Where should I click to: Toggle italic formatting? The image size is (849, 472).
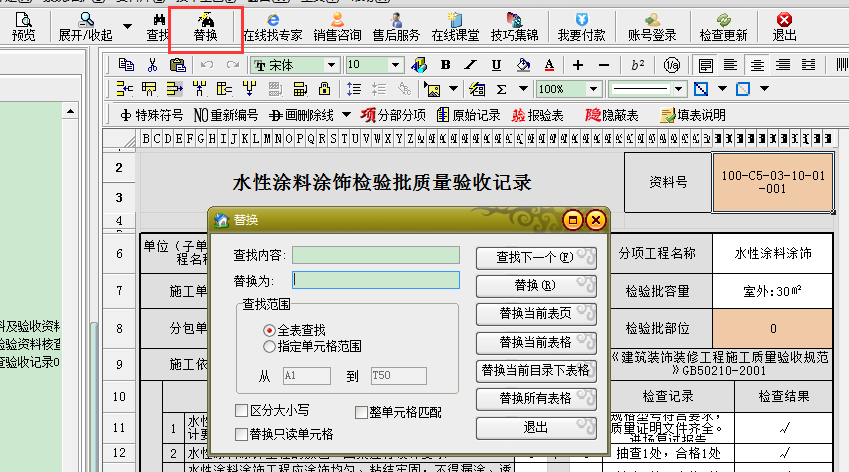pos(471,65)
